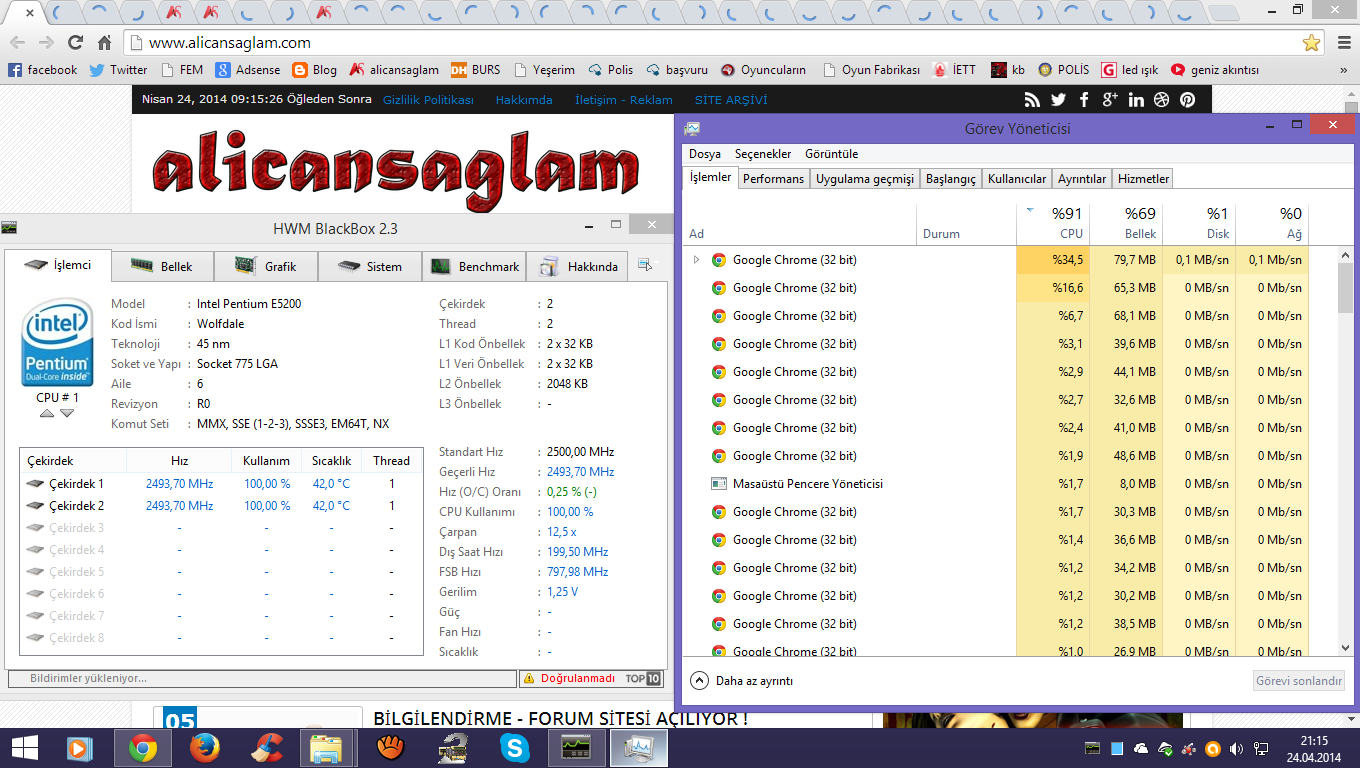Click the Twitter bird icon in site header
The width and height of the screenshot is (1360, 768).
pos(1059,100)
